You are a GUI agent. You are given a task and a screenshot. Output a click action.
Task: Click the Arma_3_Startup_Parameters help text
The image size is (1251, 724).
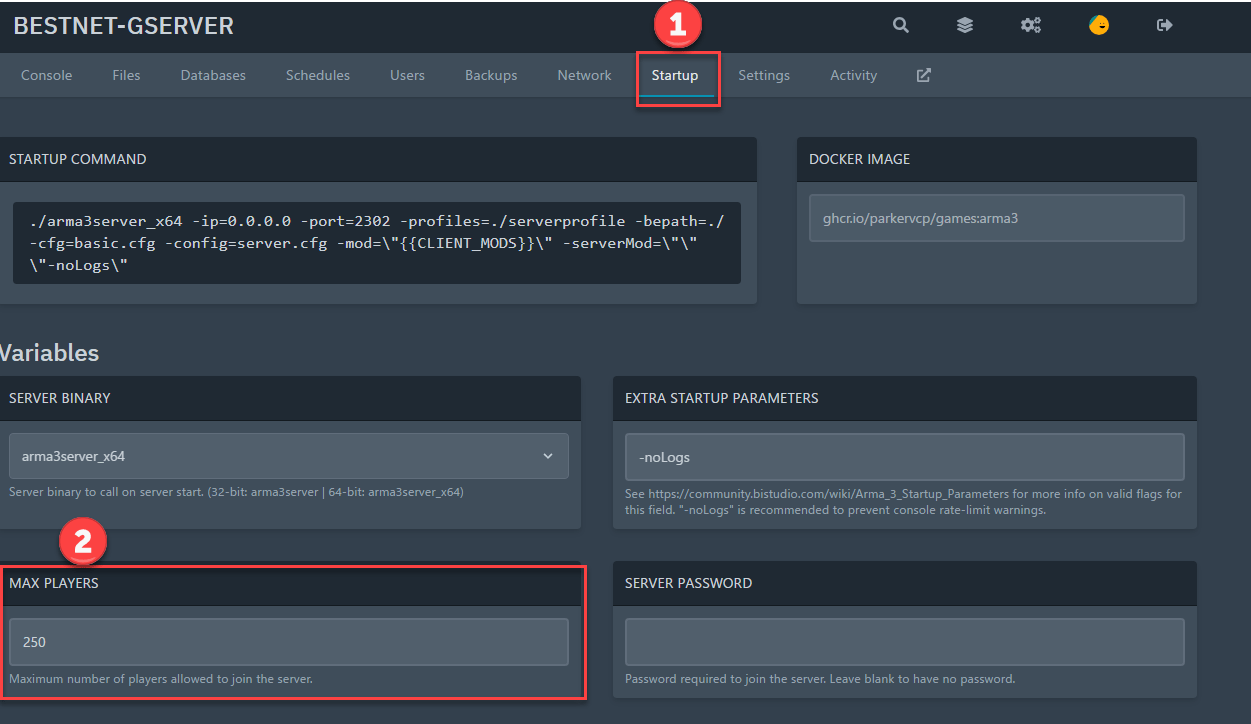coord(903,502)
